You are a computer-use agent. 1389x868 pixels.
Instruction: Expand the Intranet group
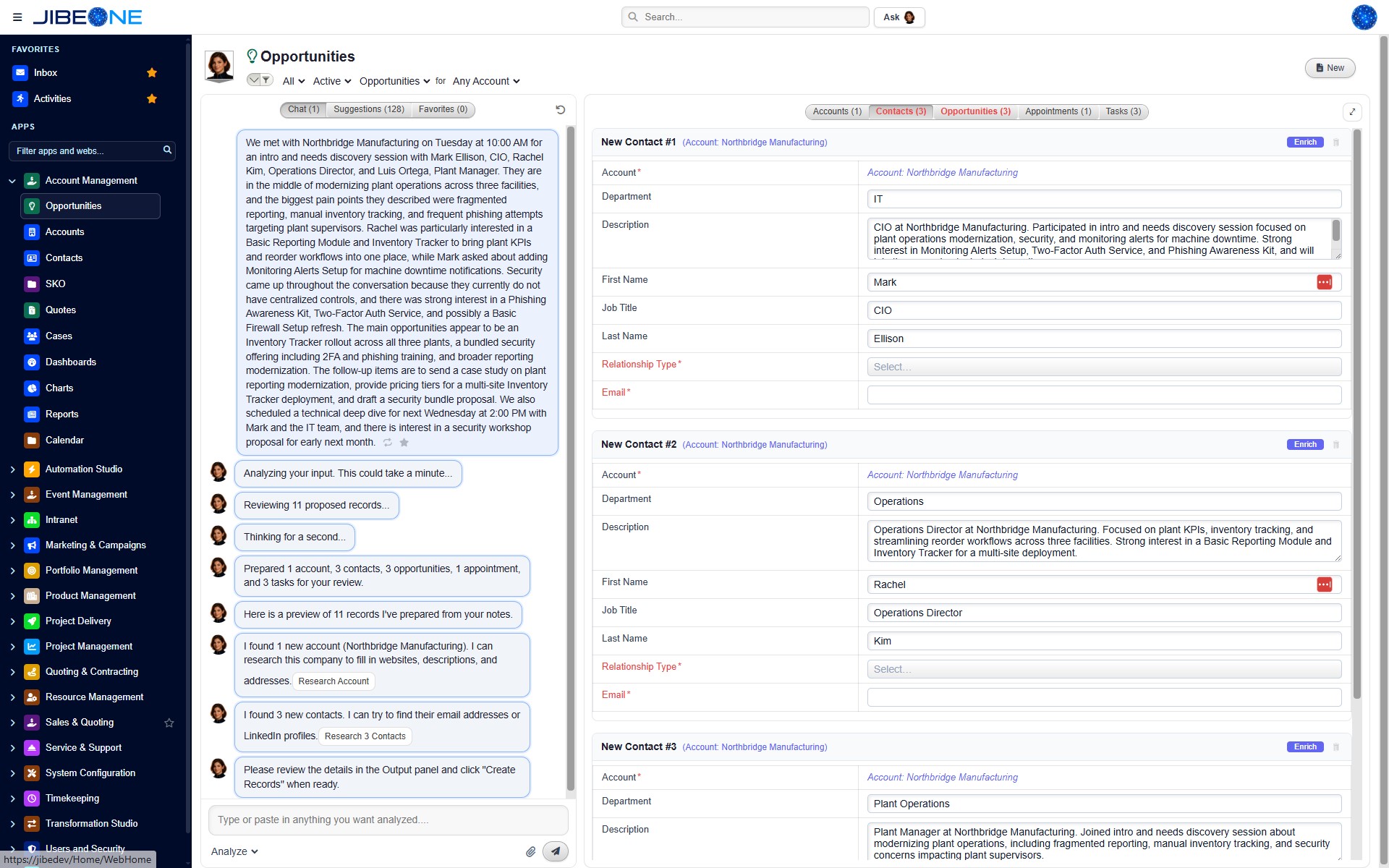(12, 520)
